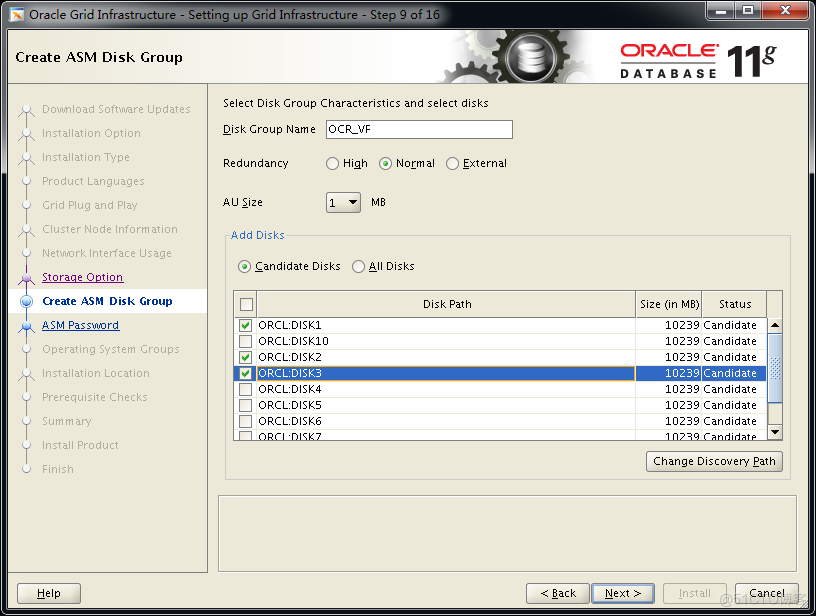Click the Disk Path column header

click(446, 304)
